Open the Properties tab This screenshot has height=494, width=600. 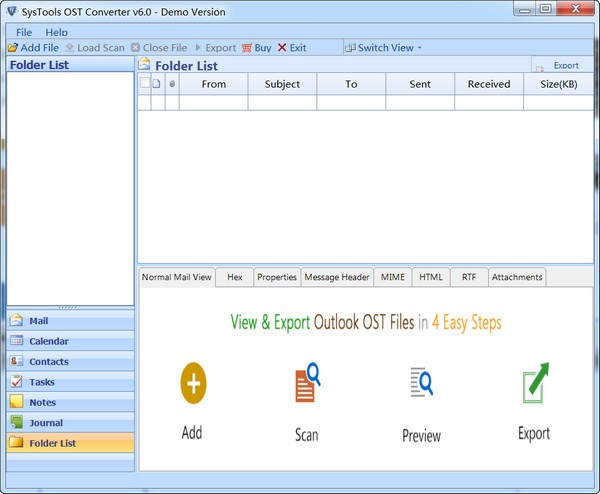(x=277, y=277)
